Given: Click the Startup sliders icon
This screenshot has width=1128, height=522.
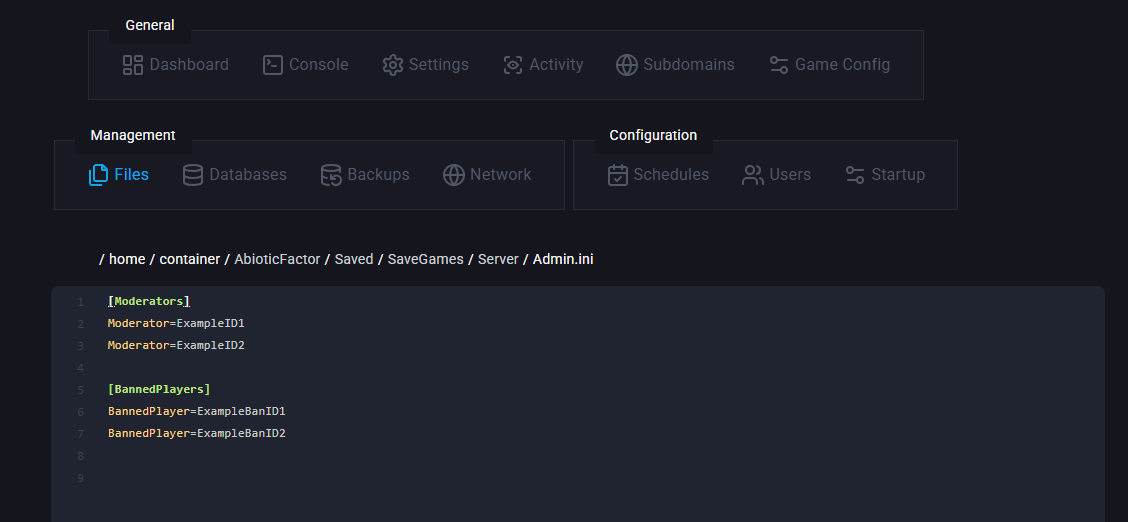Looking at the screenshot, I should click(855, 175).
